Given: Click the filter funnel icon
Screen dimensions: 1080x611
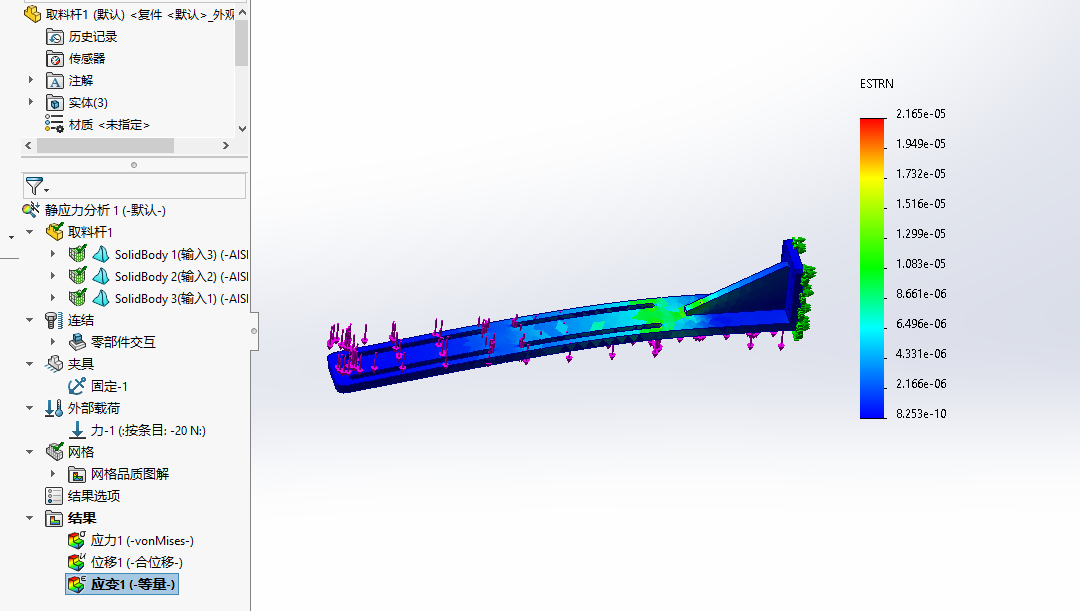Looking at the screenshot, I should click(33, 186).
